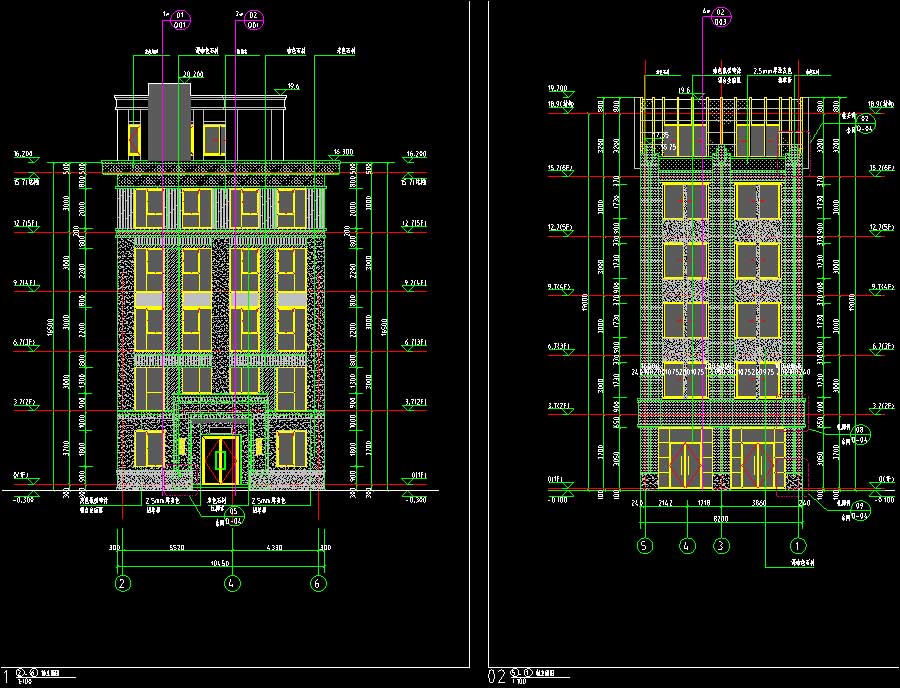
Task: Select grid axis bubble 6
Action: point(318,584)
